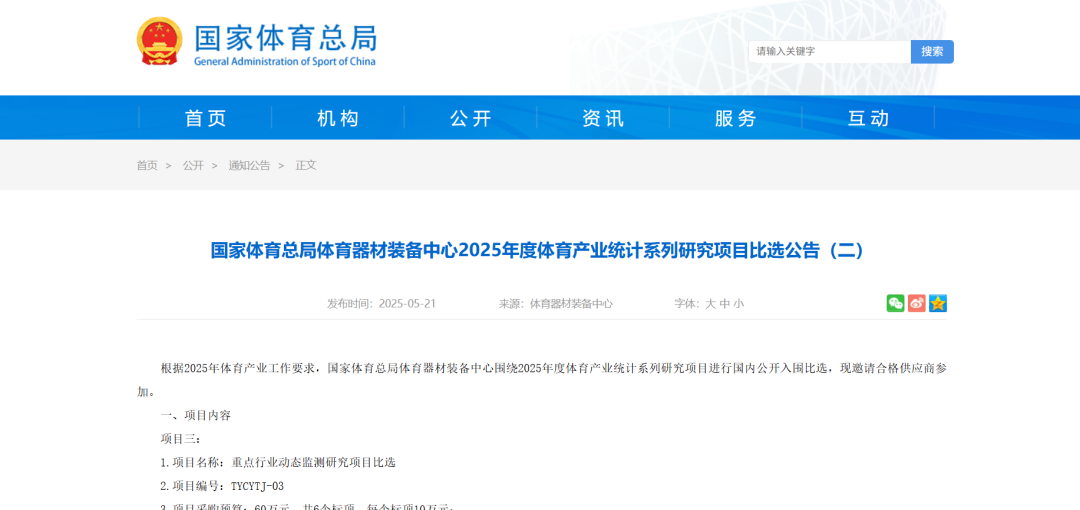Screen dimensions: 1080x510
Task: Go to 公开 in breadcrumb
Action: pyautogui.click(x=193, y=165)
